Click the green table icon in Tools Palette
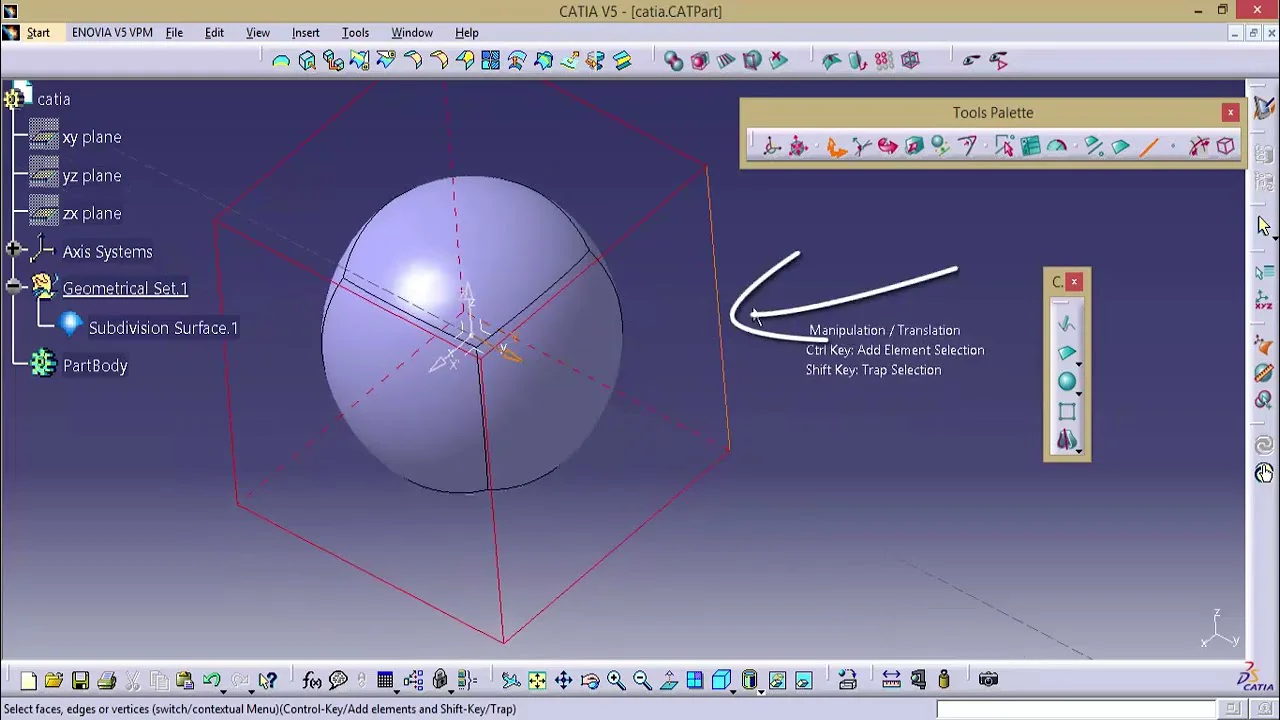The image size is (1280, 720). click(1030, 147)
